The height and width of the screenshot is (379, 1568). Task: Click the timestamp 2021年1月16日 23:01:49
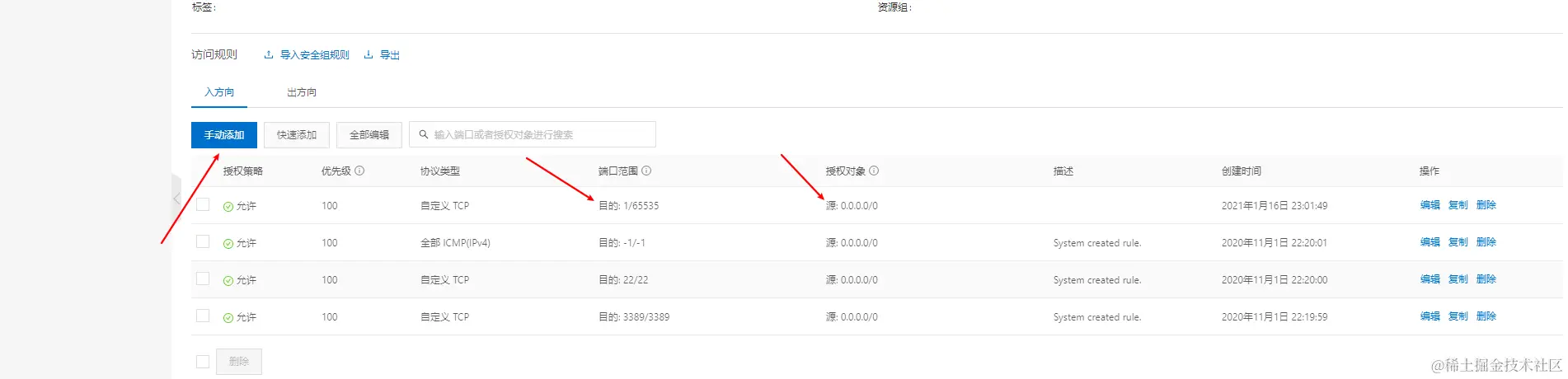click(x=1275, y=206)
